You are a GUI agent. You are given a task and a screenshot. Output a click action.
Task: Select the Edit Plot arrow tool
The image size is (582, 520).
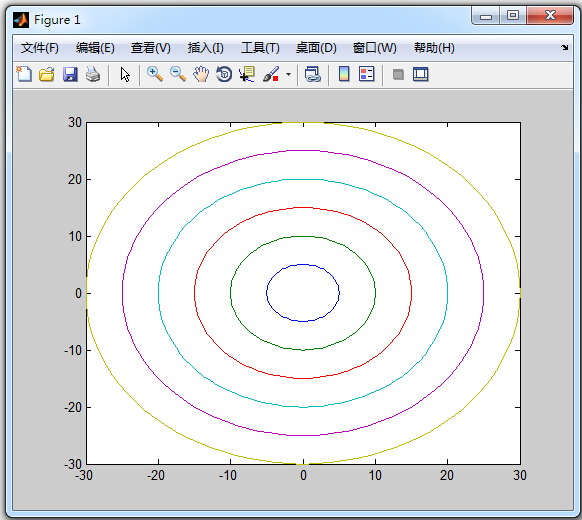tap(125, 74)
